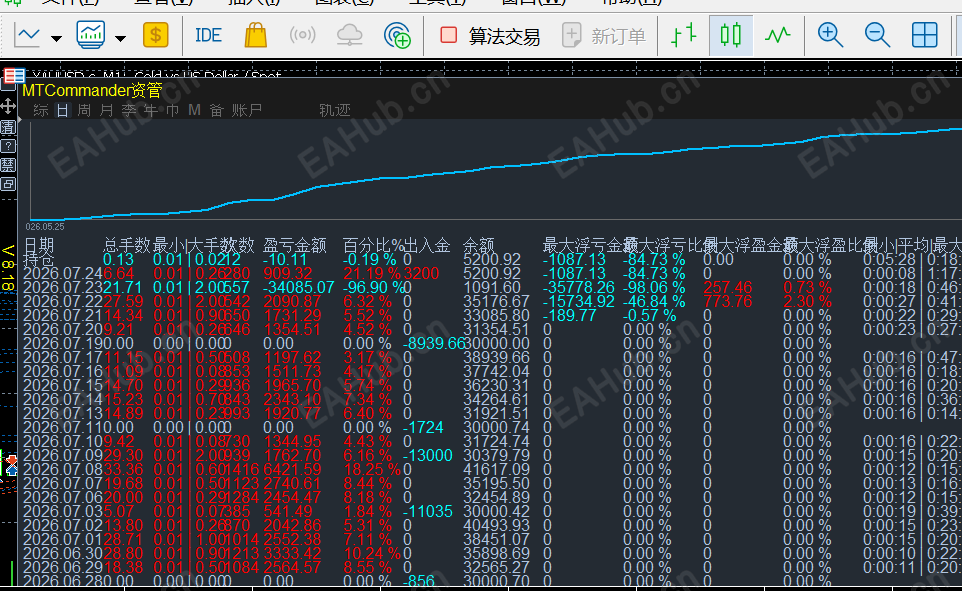Click the 出入金 column header

pyautogui.click(x=427, y=246)
